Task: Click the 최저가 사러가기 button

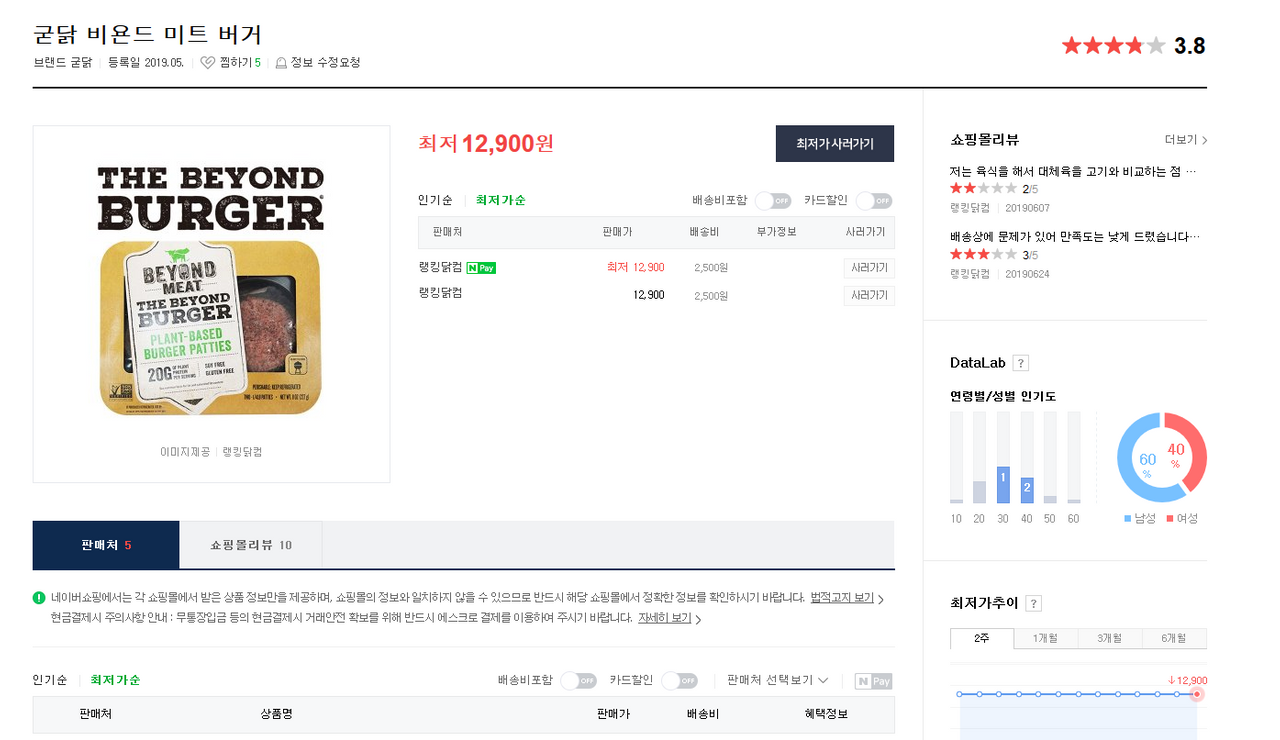Action: (835, 144)
